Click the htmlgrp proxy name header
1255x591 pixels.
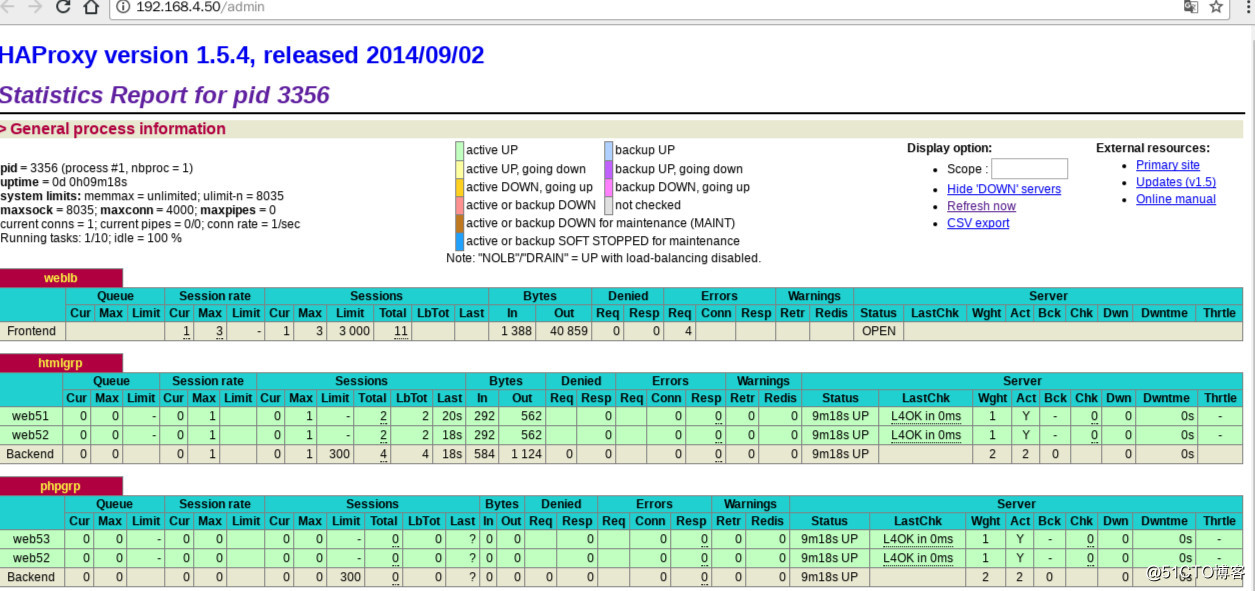[x=61, y=363]
